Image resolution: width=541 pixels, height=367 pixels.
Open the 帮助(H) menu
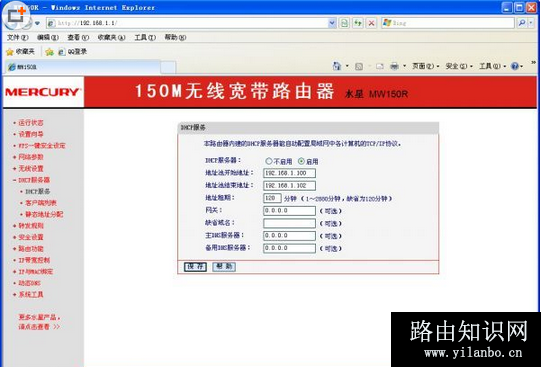[x=175, y=37]
